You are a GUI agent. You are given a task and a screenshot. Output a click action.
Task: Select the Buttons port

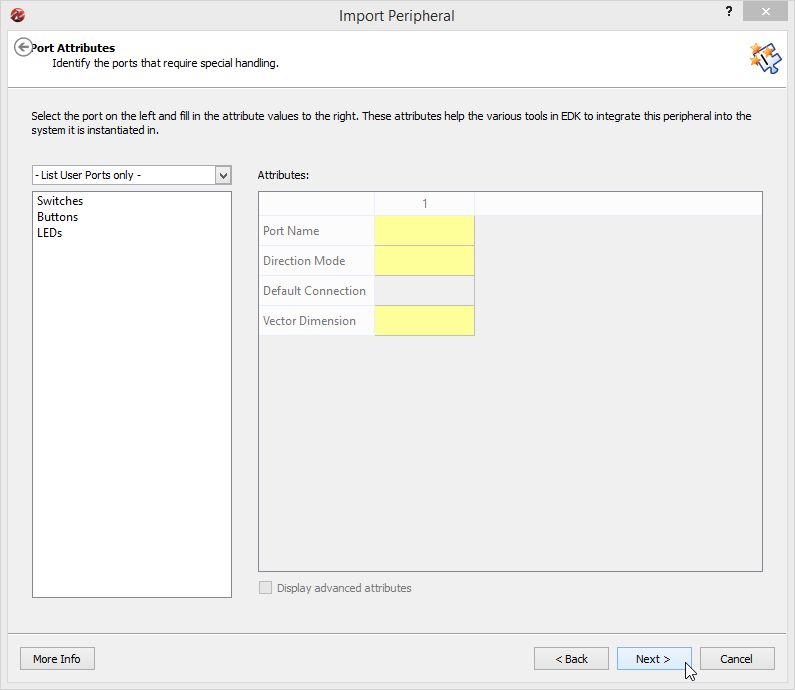[x=57, y=217]
